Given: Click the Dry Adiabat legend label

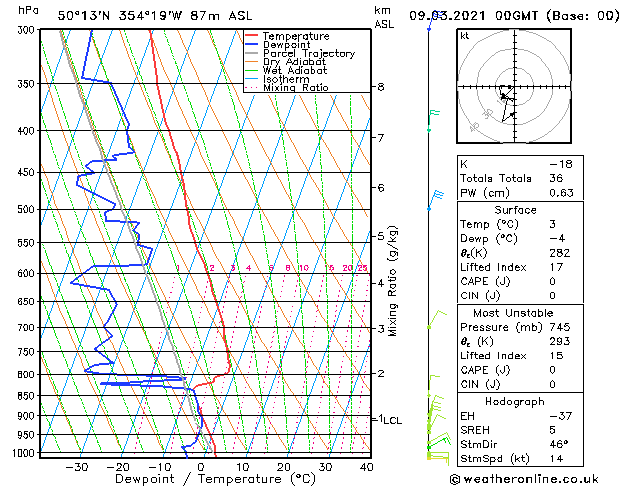Looking at the screenshot, I should point(294,62).
